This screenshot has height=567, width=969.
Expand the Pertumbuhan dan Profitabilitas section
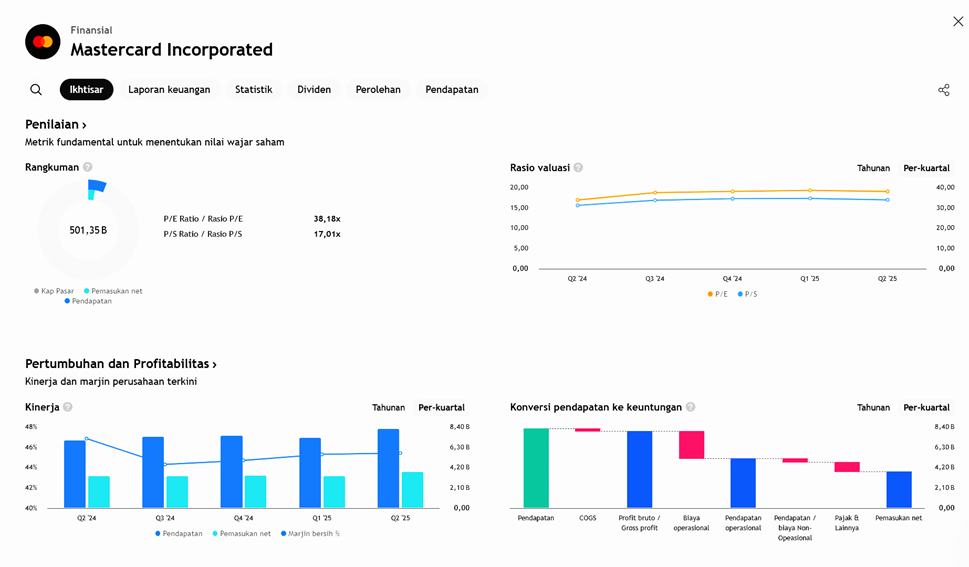121,364
